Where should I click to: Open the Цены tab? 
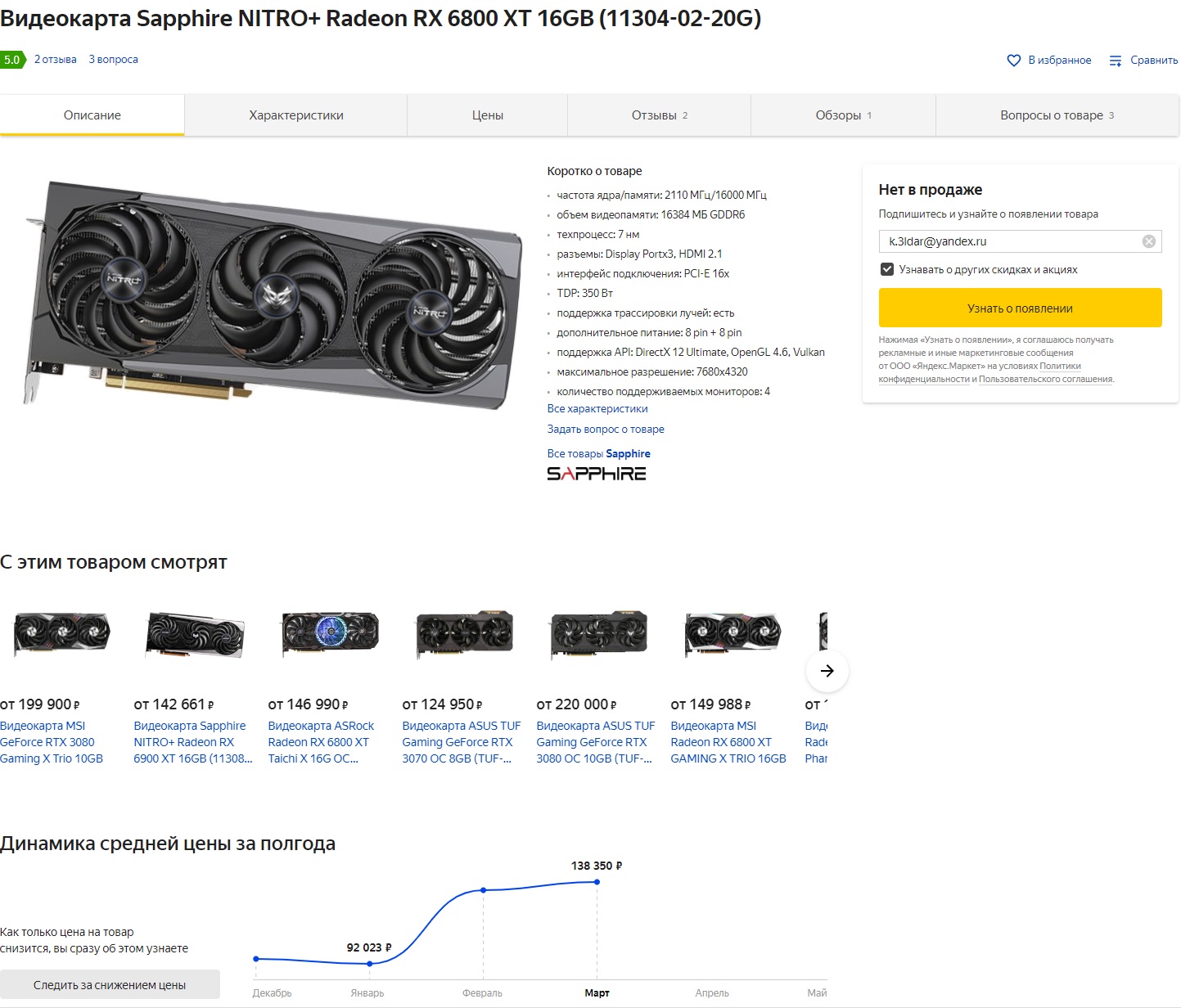(x=488, y=115)
